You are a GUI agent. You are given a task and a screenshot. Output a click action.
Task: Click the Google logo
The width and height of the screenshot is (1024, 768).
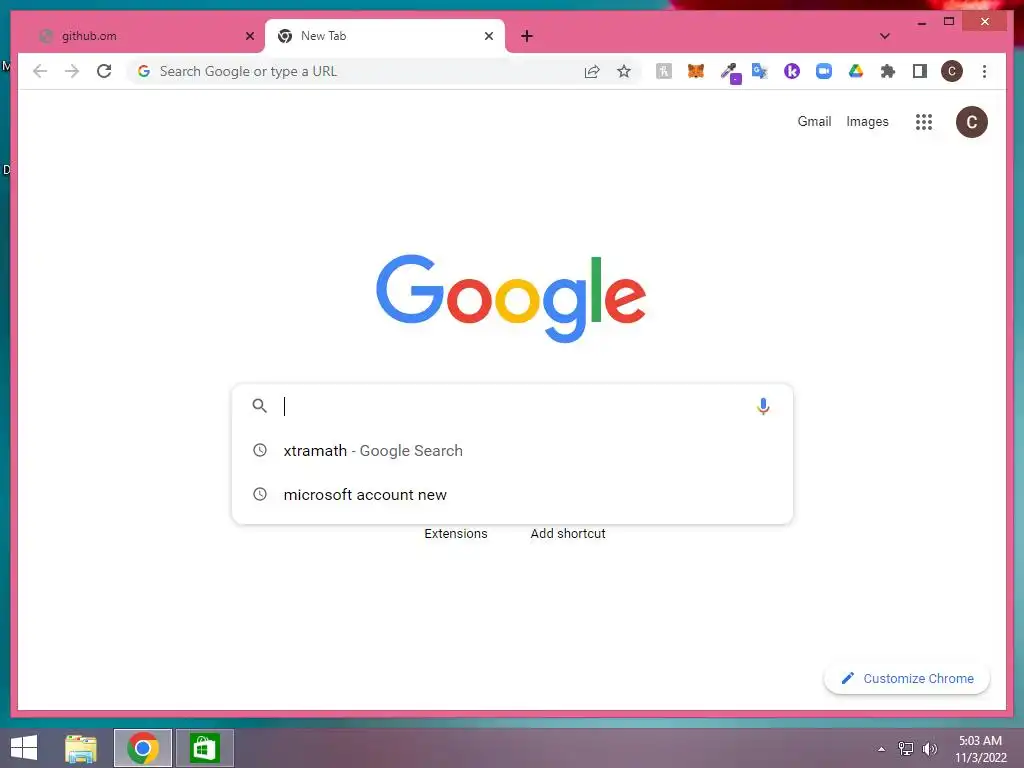tap(511, 298)
